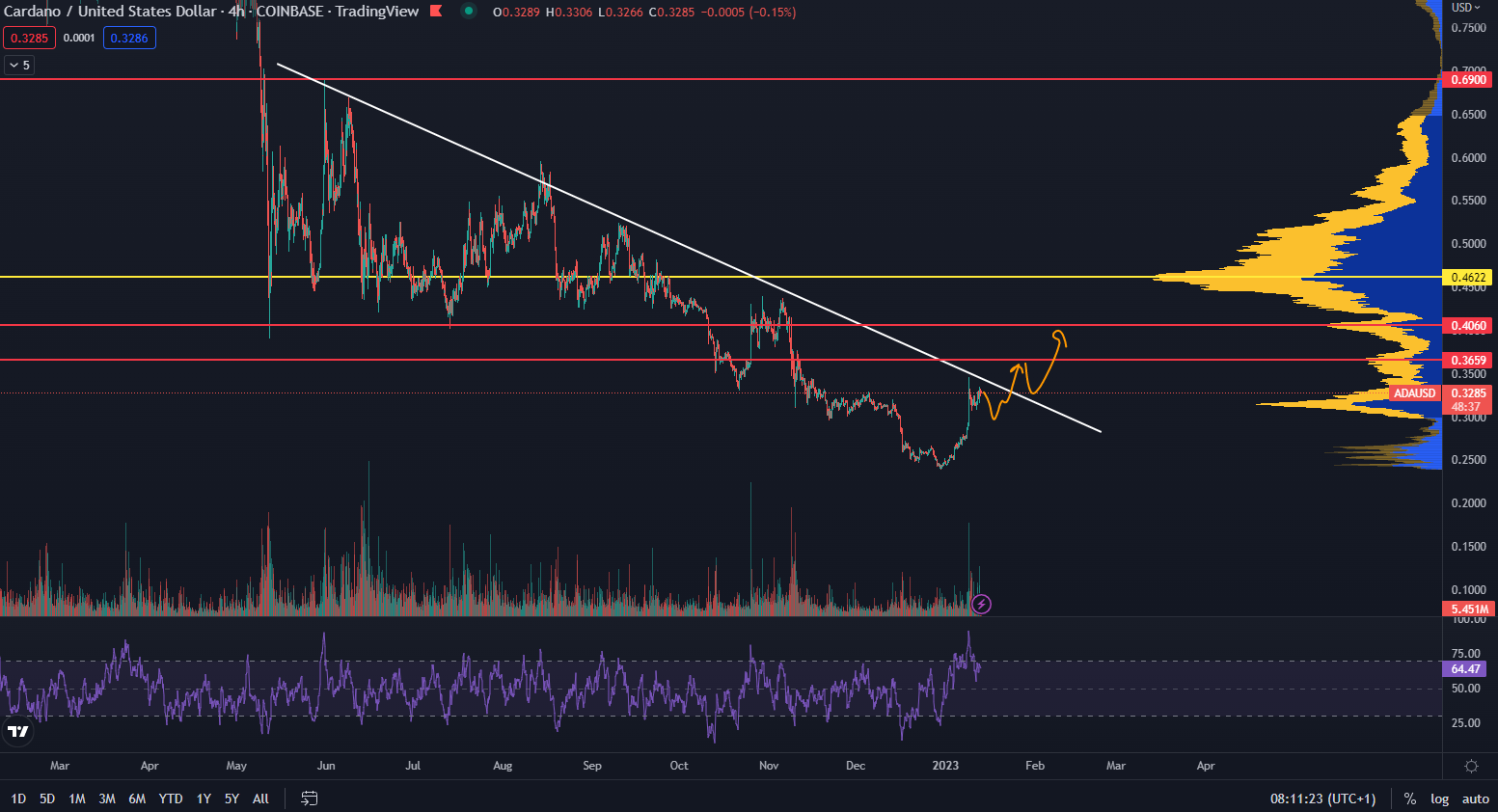Click the TradingView logo icon

coord(18,731)
